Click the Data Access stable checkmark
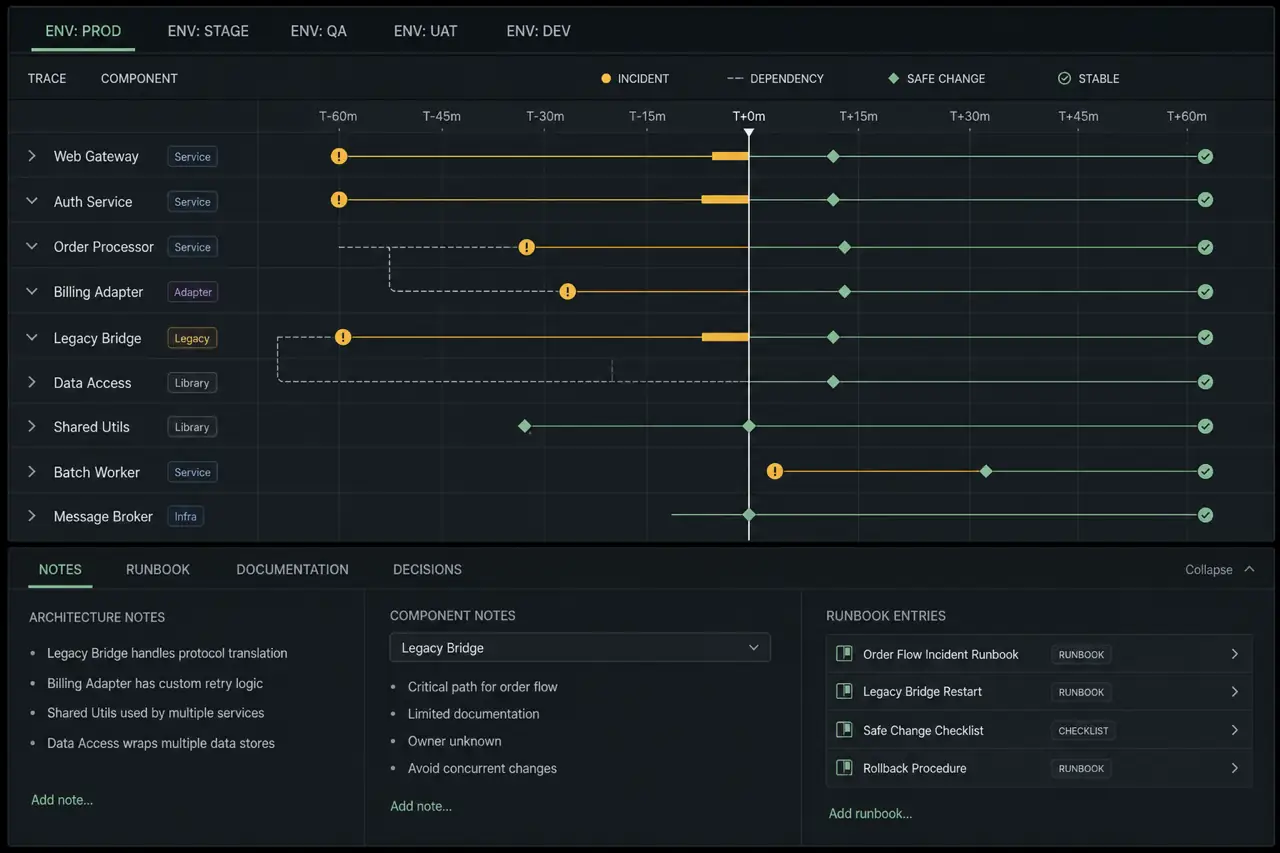1280x853 pixels. tap(1206, 382)
